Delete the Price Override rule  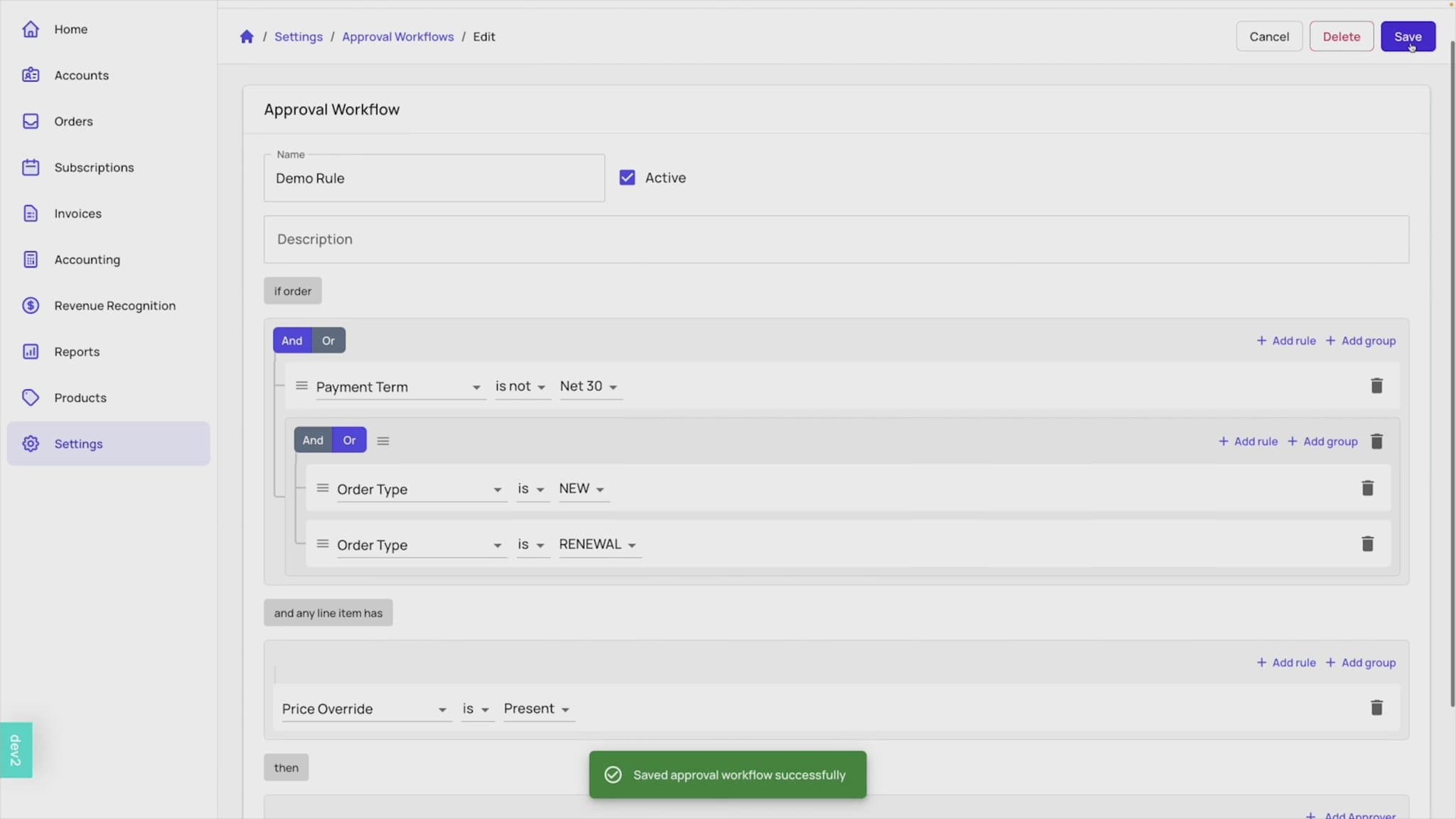click(1376, 708)
